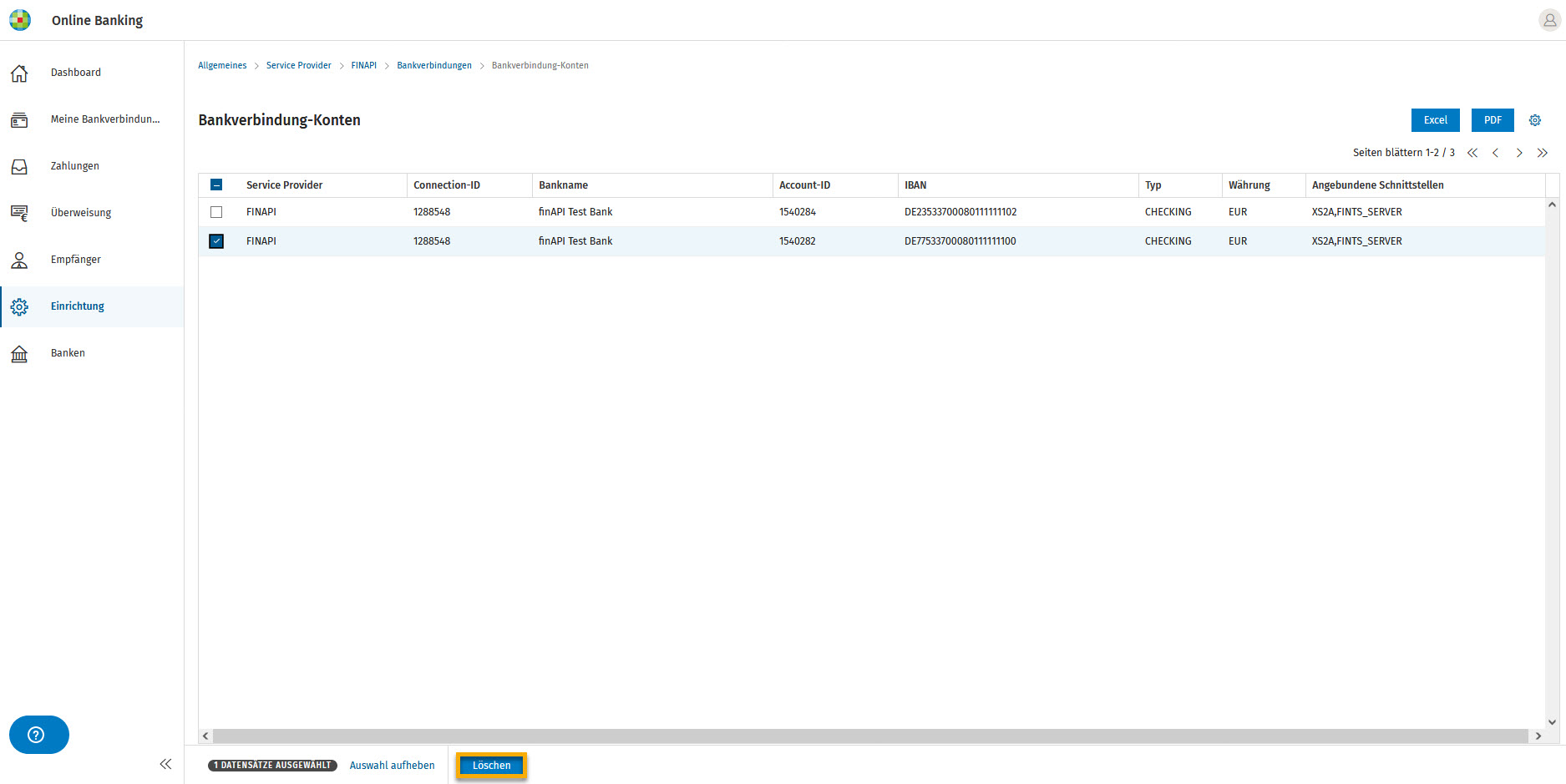The width and height of the screenshot is (1566, 784).
Task: Click the table's scroll up arrow
Action: point(1552,205)
